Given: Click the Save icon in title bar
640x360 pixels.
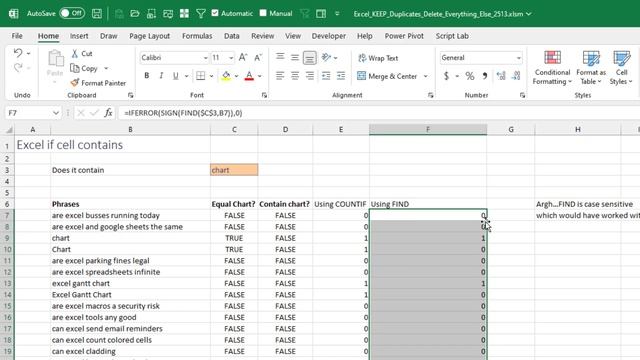Looking at the screenshot, I should (97, 13).
